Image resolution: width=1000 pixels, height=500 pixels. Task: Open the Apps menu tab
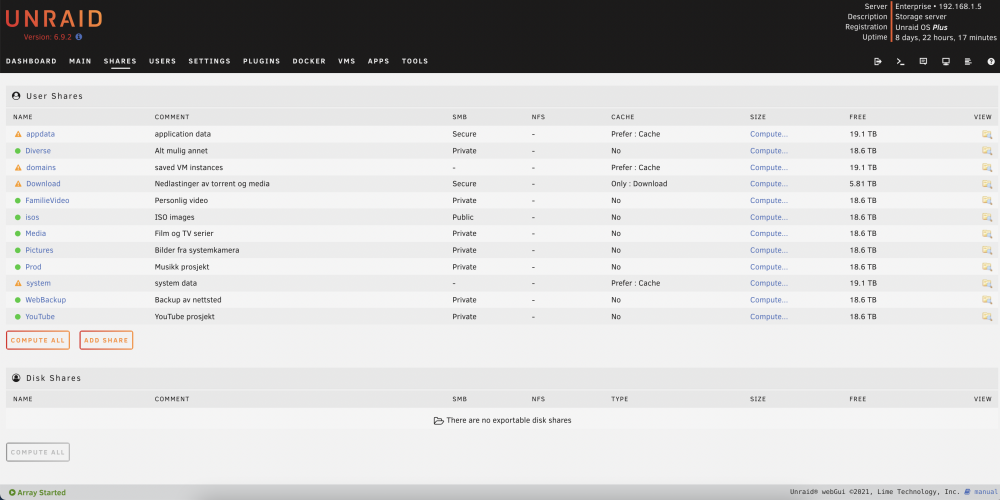tap(379, 61)
